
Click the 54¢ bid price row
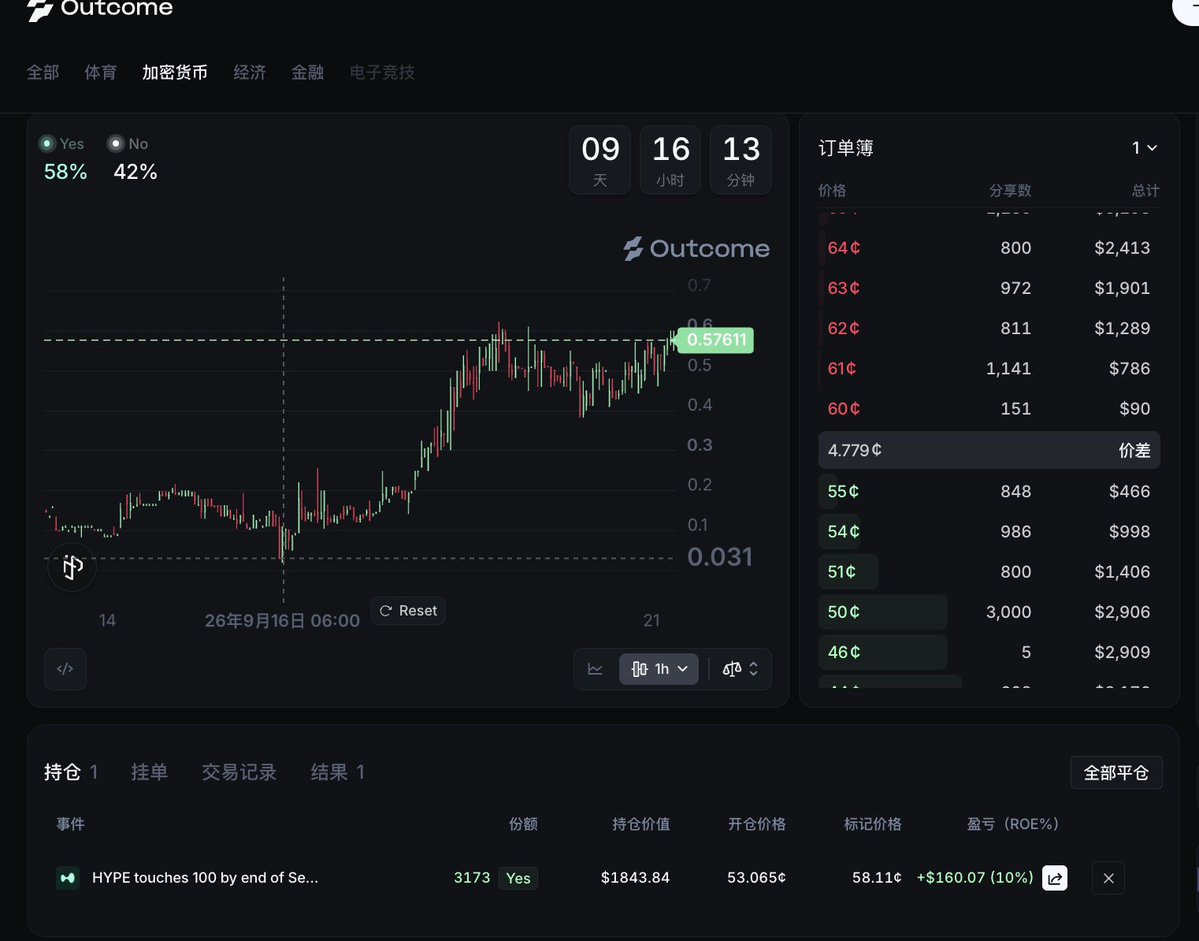(989, 531)
